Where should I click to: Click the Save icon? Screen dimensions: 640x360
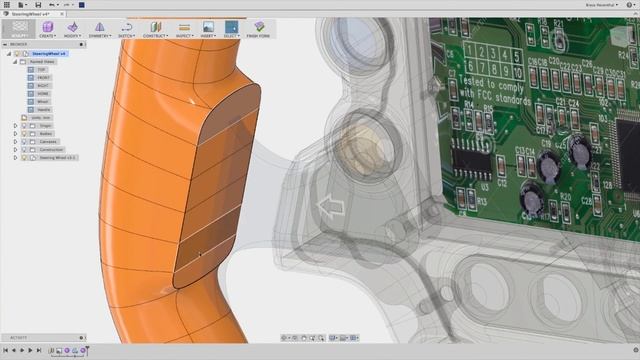(38, 5)
